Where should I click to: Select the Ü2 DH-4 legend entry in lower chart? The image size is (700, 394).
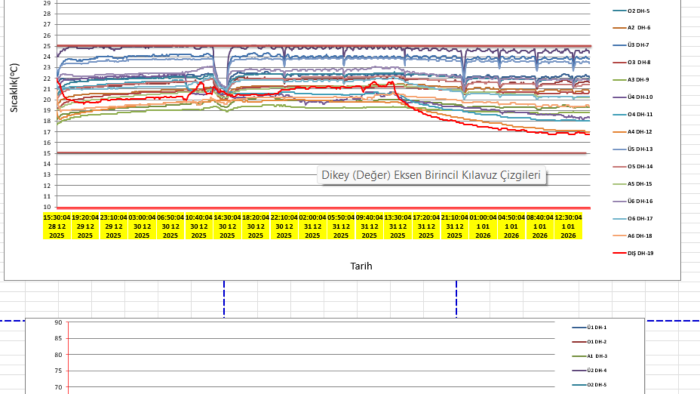(x=589, y=370)
